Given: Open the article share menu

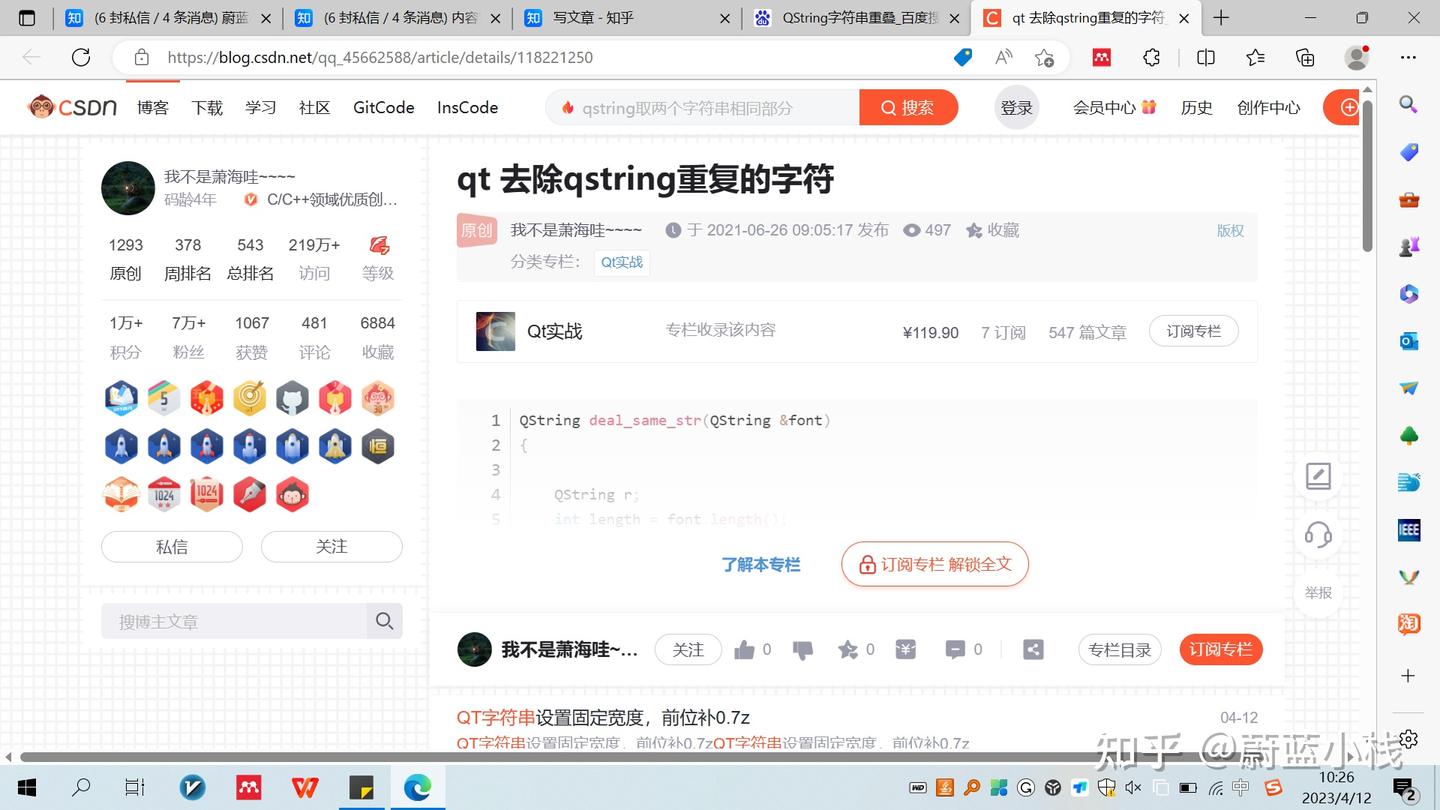Looking at the screenshot, I should (x=1033, y=649).
